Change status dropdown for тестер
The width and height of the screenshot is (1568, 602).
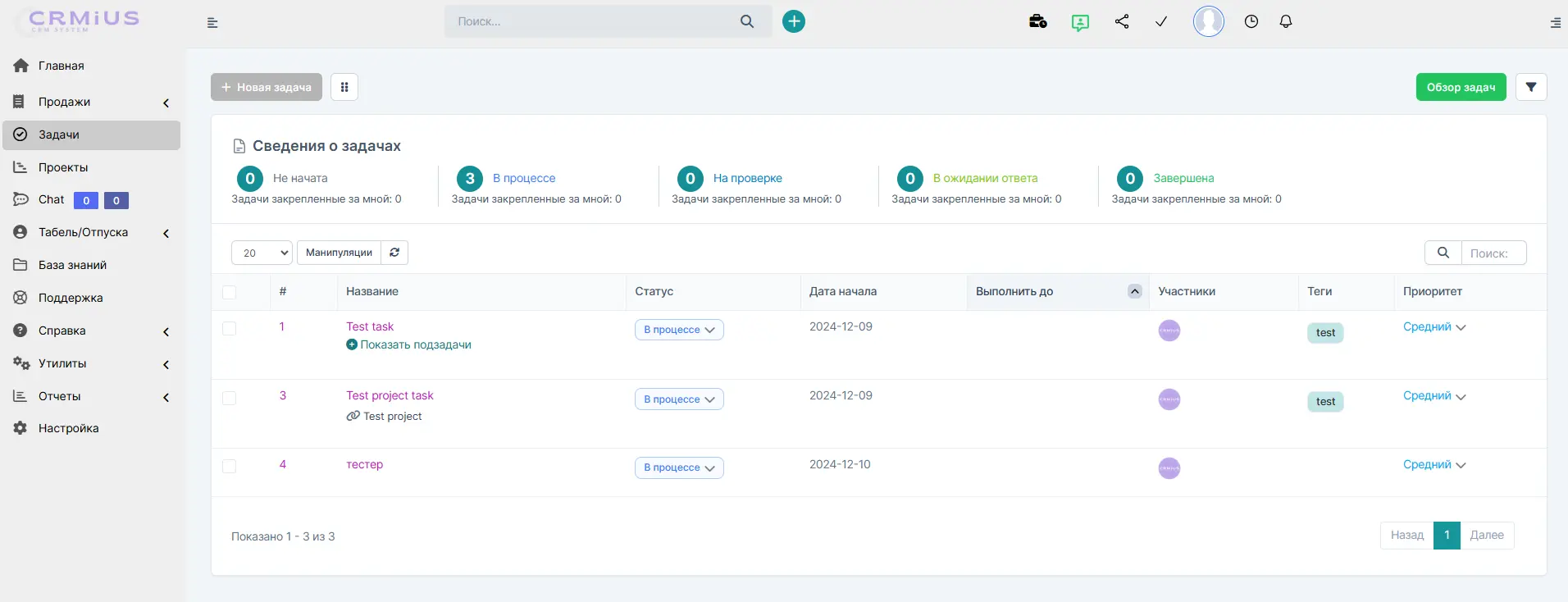[x=679, y=467]
